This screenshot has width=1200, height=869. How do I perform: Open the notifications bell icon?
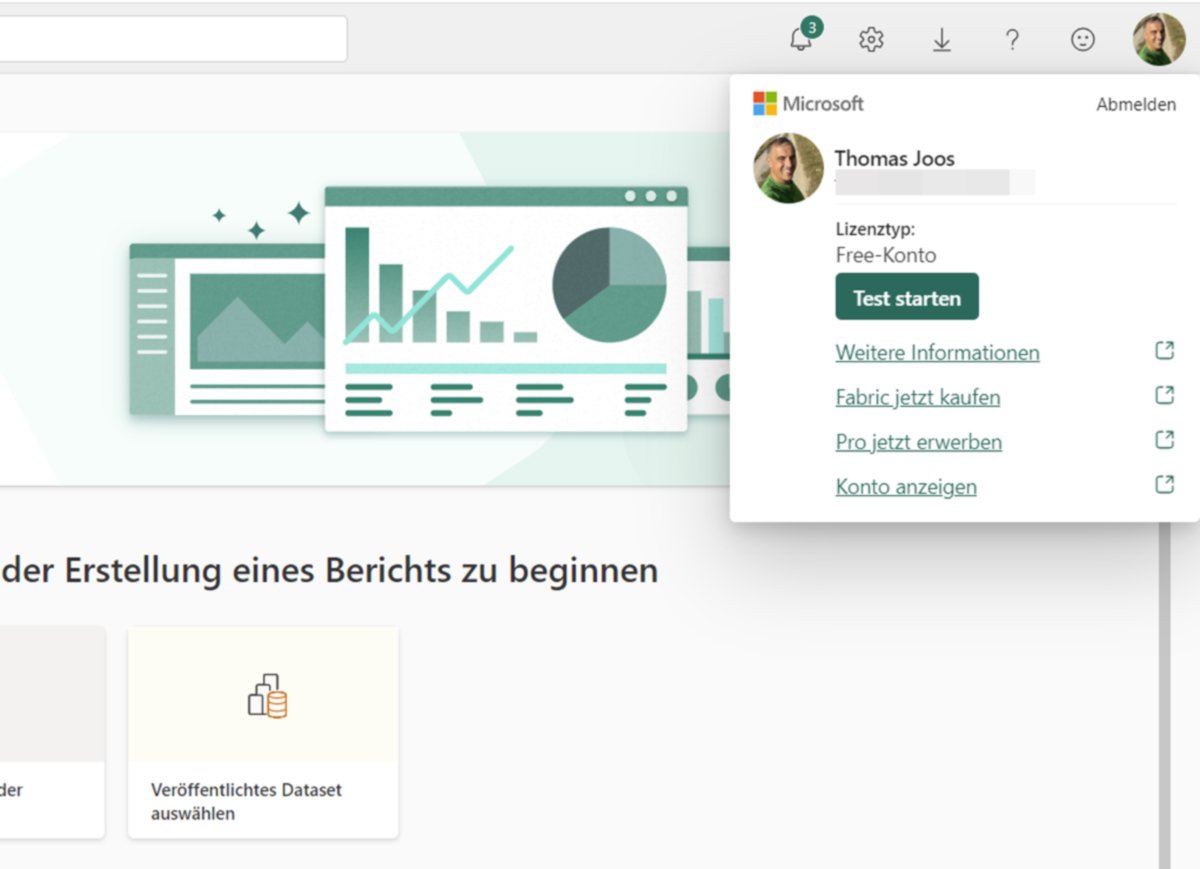(x=801, y=39)
